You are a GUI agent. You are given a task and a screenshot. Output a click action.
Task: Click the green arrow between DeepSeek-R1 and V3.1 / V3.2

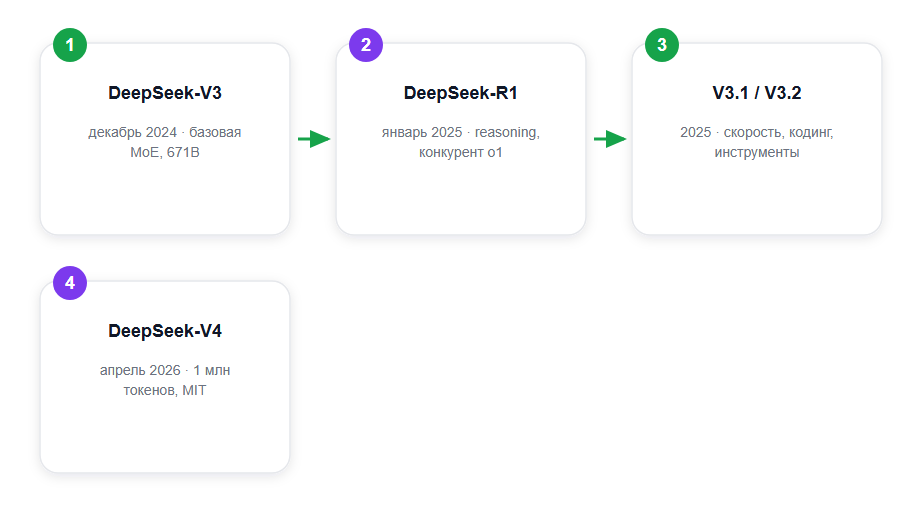(x=610, y=139)
